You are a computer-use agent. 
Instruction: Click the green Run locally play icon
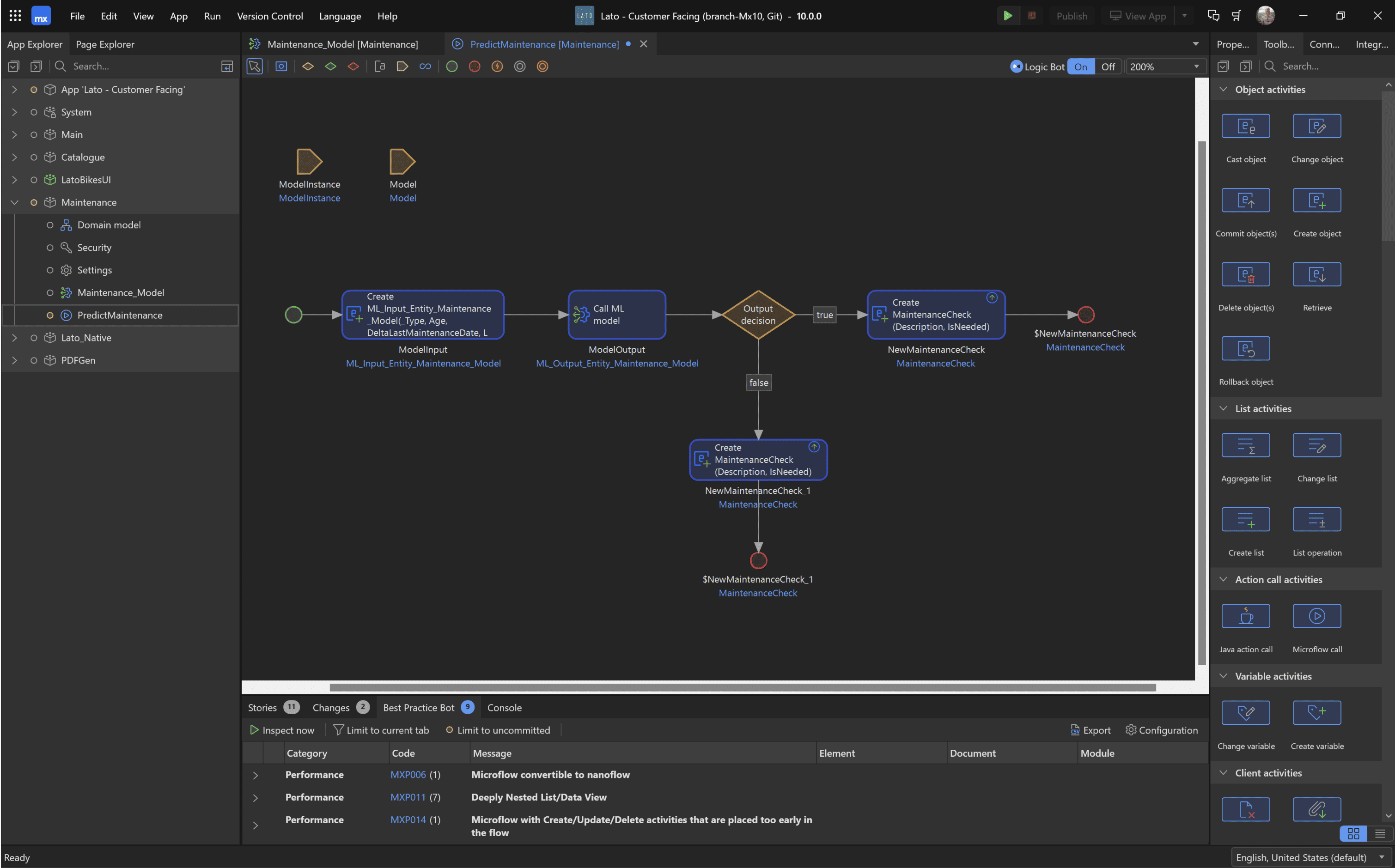point(1007,16)
